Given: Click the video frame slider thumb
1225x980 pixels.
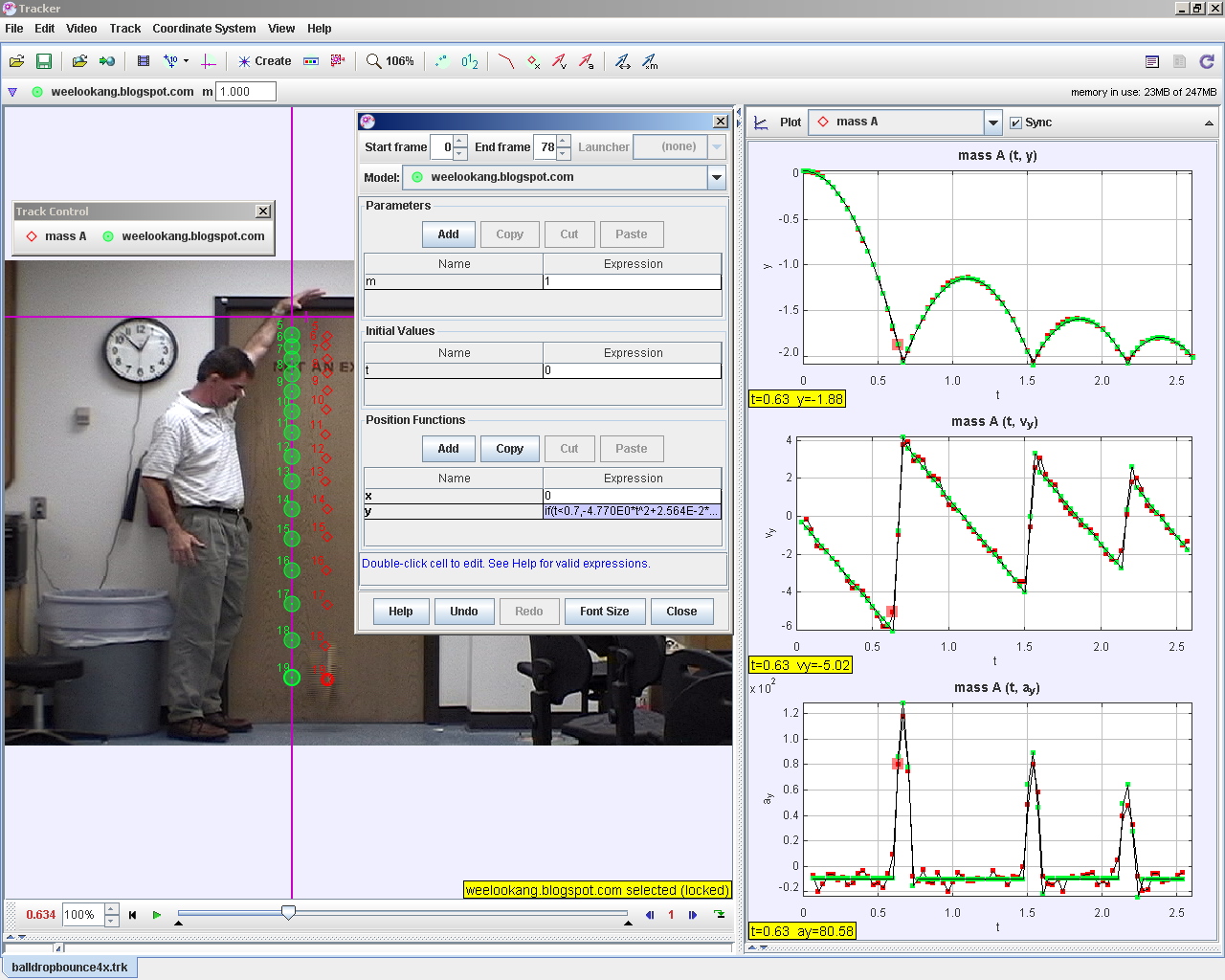Looking at the screenshot, I should coord(288,913).
